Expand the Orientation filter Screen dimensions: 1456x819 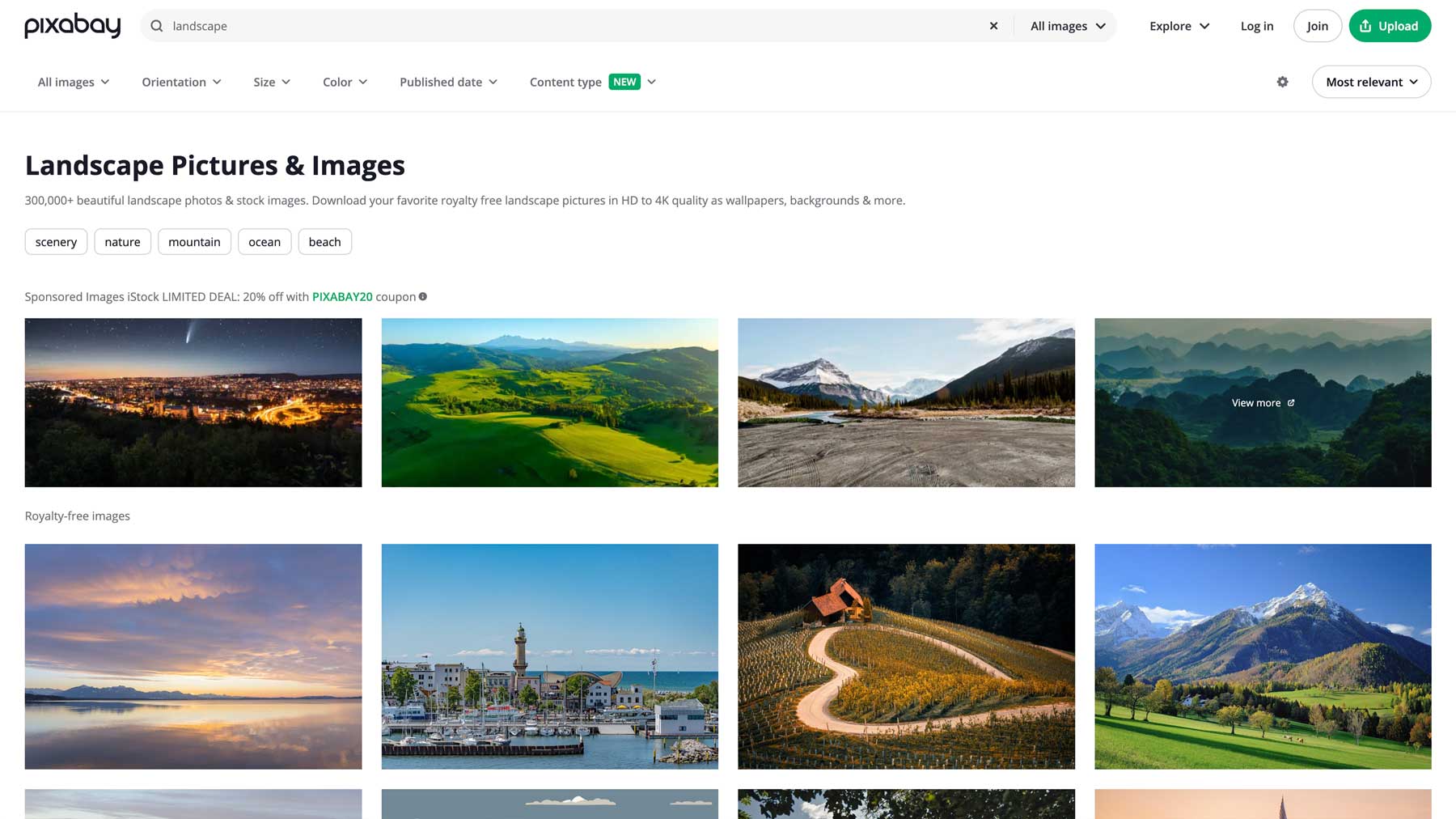coord(181,82)
